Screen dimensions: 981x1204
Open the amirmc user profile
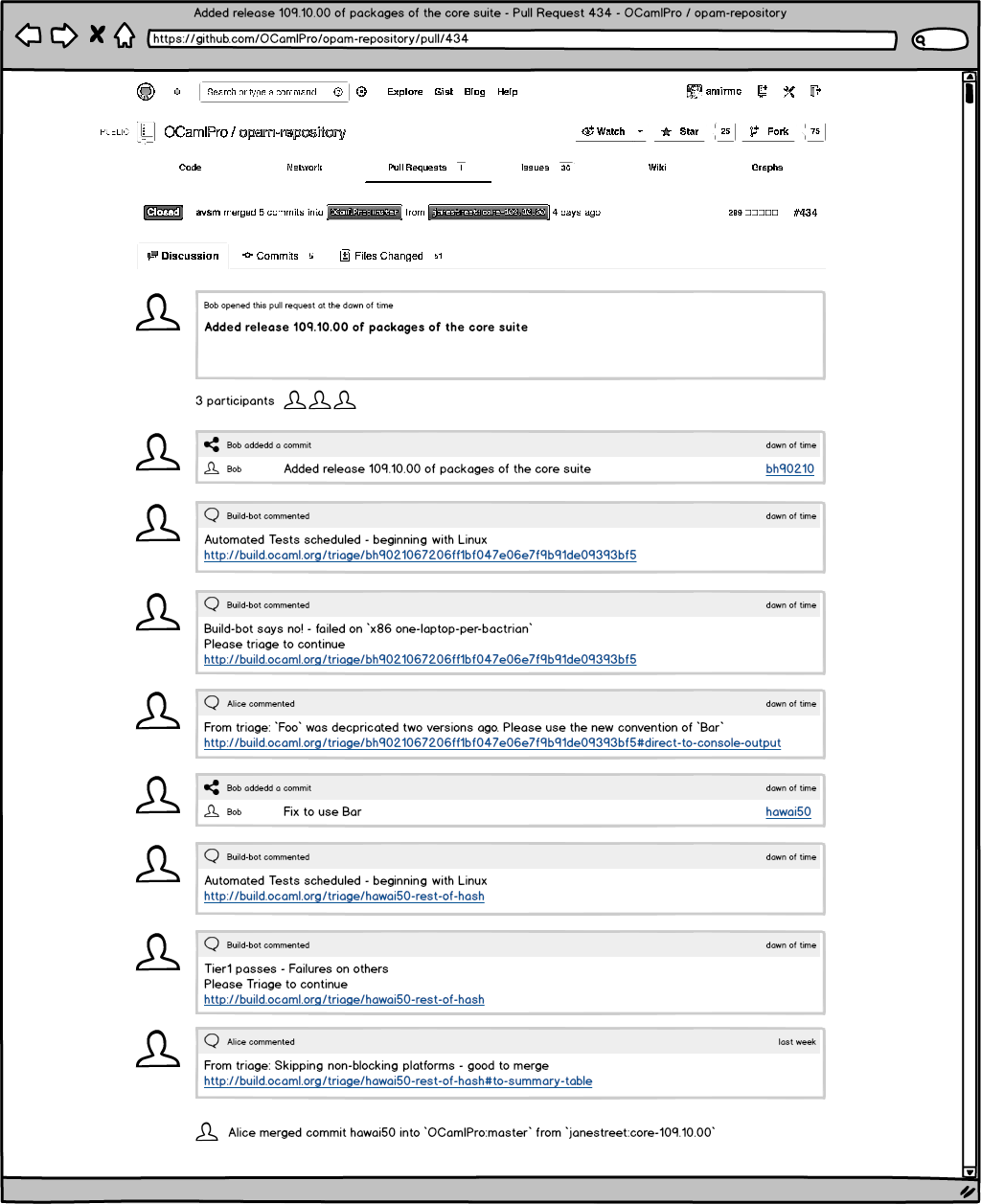[715, 92]
